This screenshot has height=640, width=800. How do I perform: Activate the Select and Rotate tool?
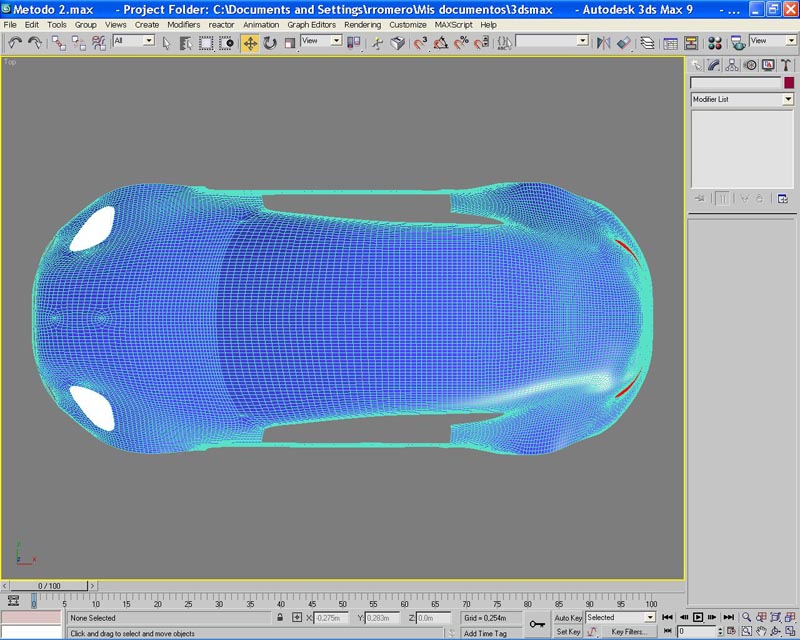click(270, 43)
